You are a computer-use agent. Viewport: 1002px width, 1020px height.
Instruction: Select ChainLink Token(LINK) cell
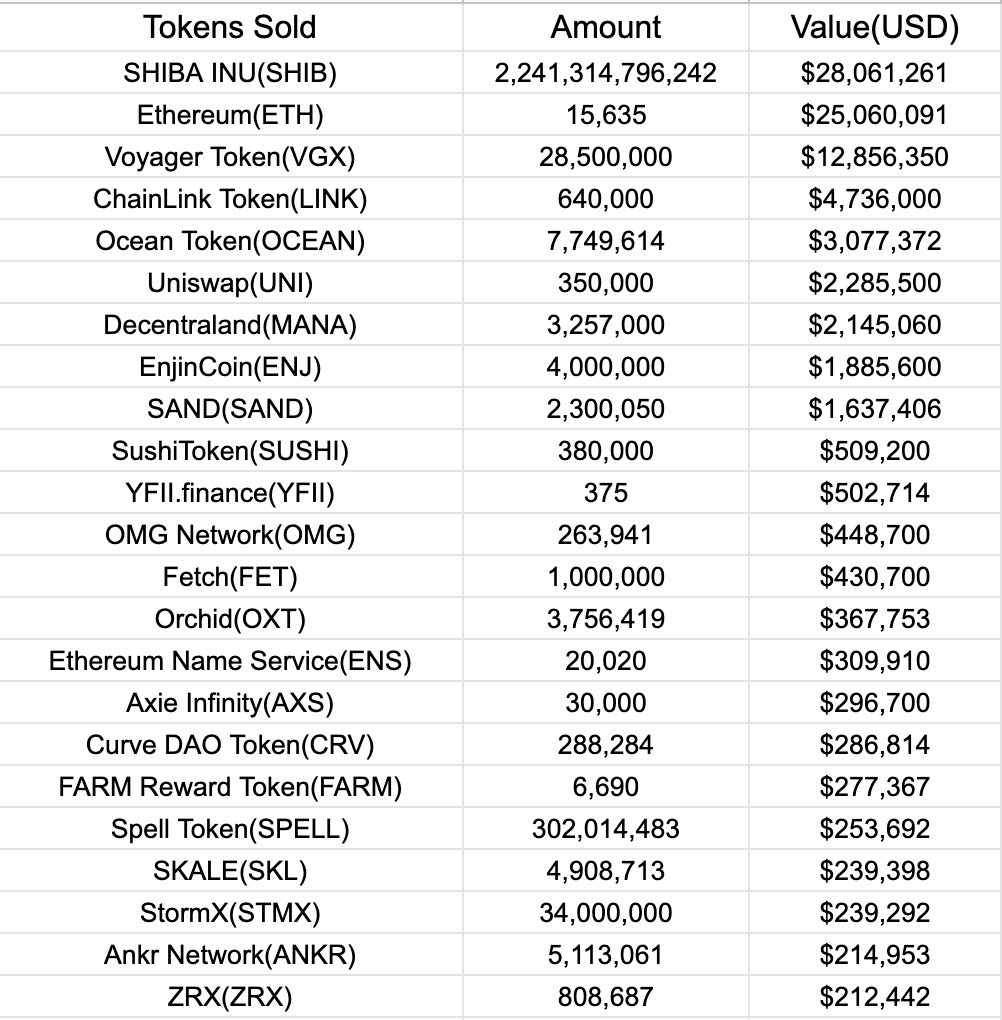click(230, 198)
